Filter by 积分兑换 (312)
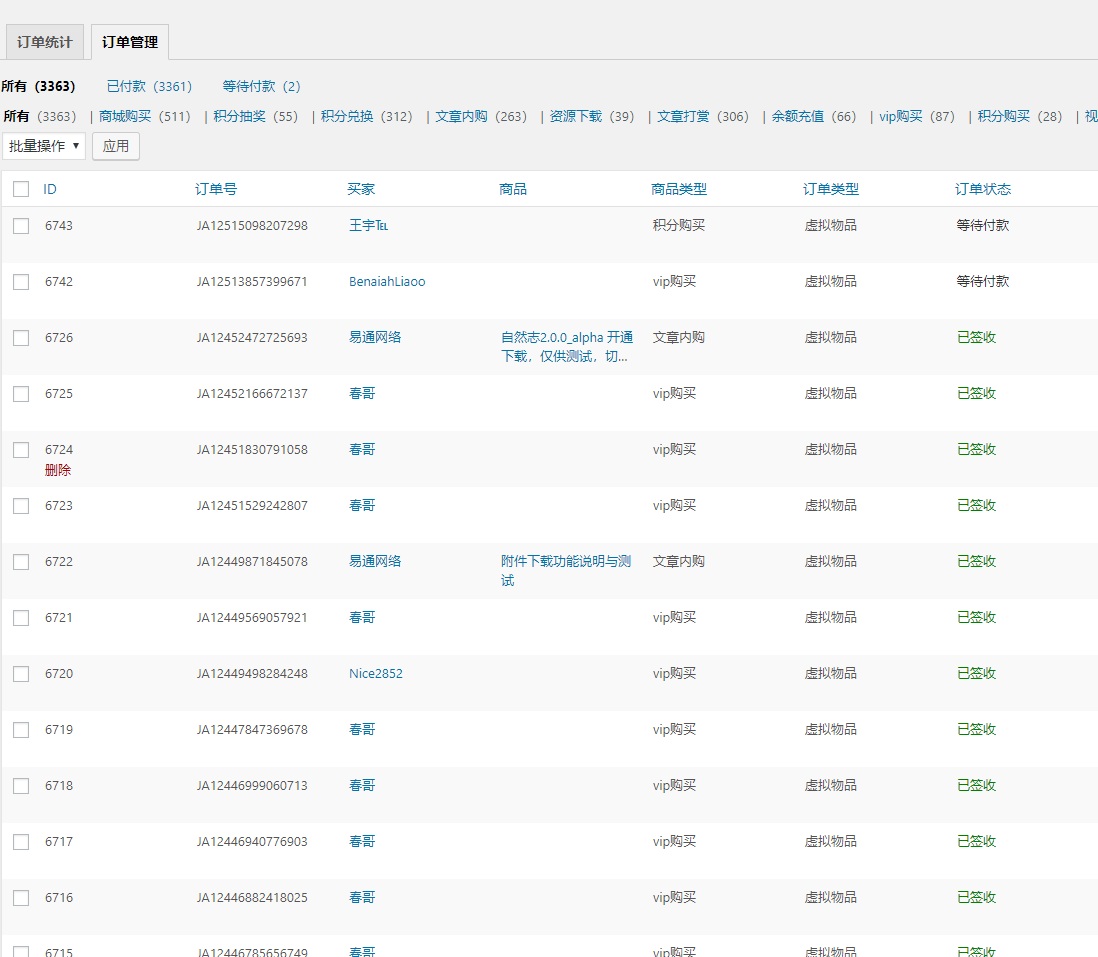 (x=366, y=116)
